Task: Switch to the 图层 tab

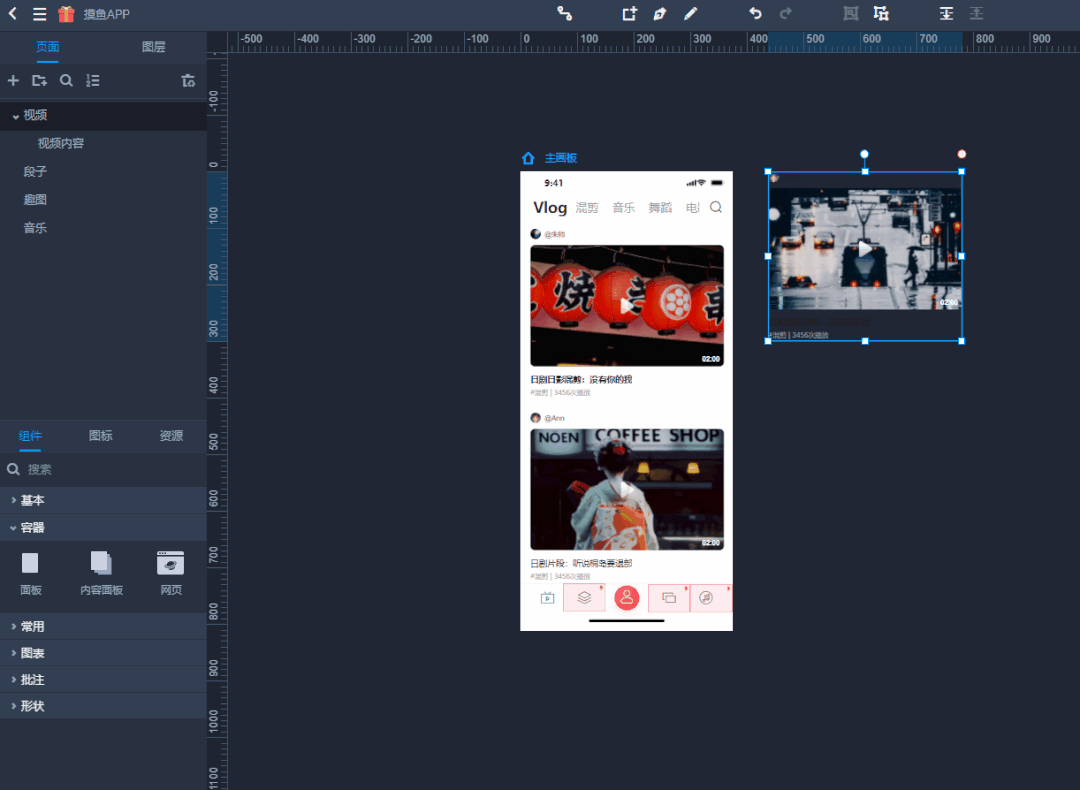Action: click(x=154, y=47)
